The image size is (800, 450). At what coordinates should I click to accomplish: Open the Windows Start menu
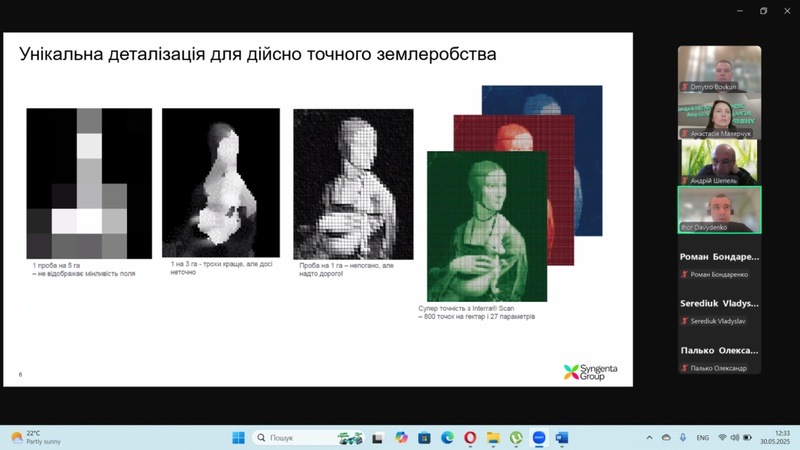pyautogui.click(x=238, y=438)
